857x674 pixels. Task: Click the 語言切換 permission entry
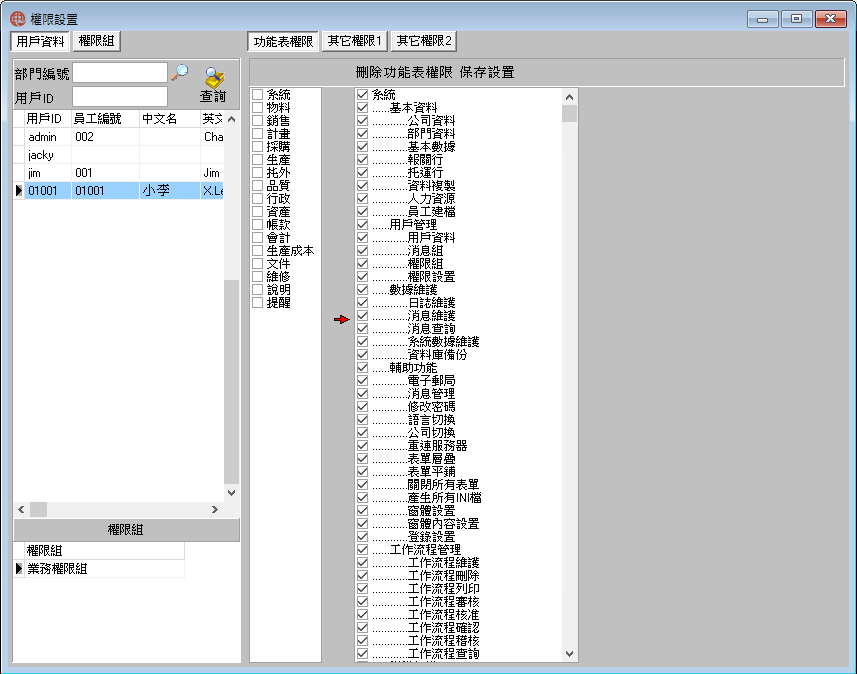431,420
